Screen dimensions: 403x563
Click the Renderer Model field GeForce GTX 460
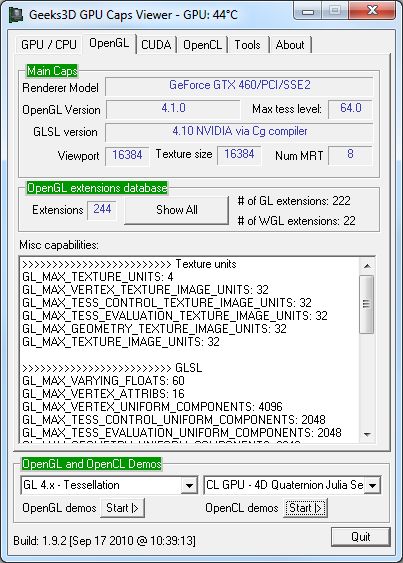(239, 86)
